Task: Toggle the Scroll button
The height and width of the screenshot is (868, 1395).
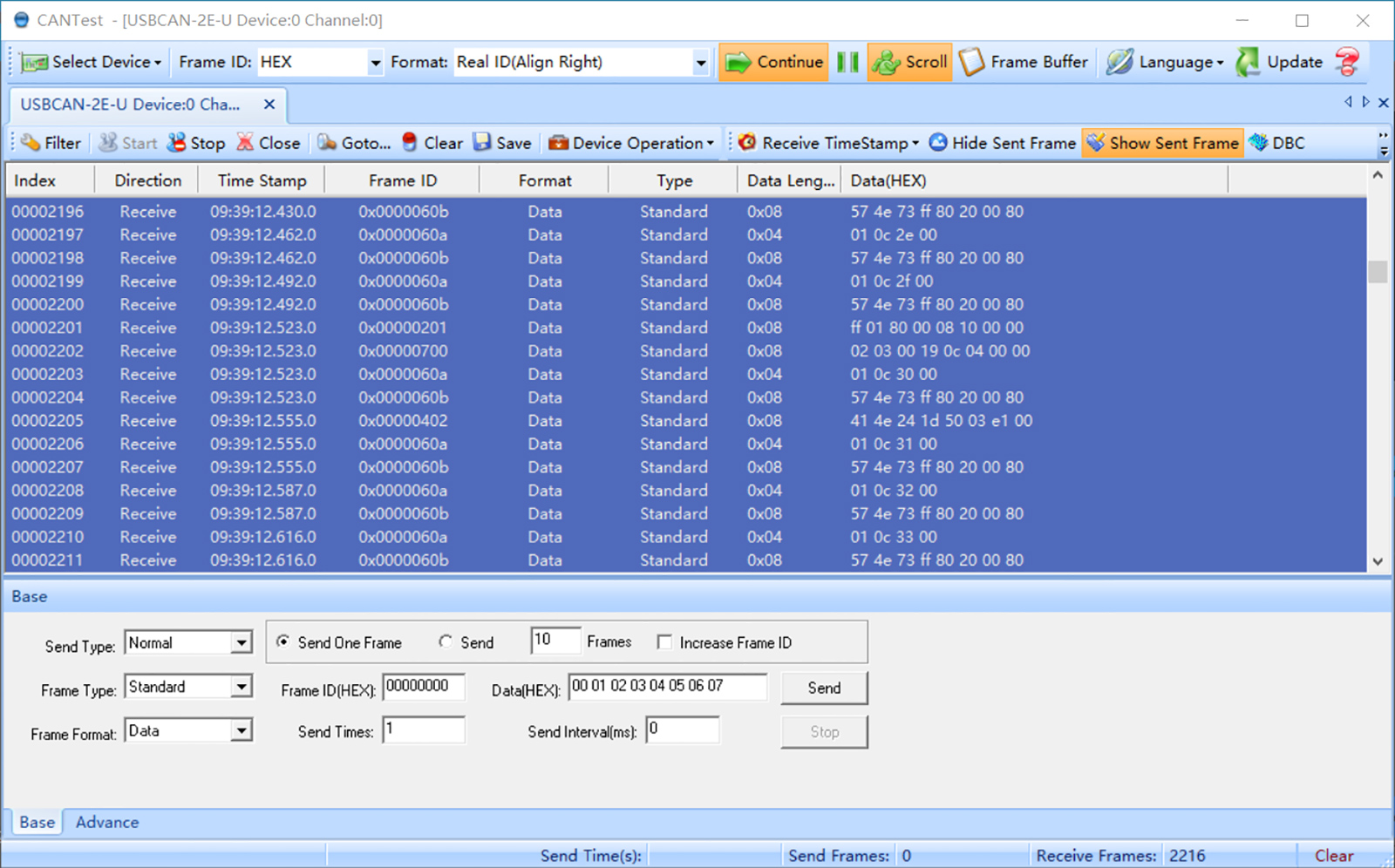Action: [x=909, y=62]
